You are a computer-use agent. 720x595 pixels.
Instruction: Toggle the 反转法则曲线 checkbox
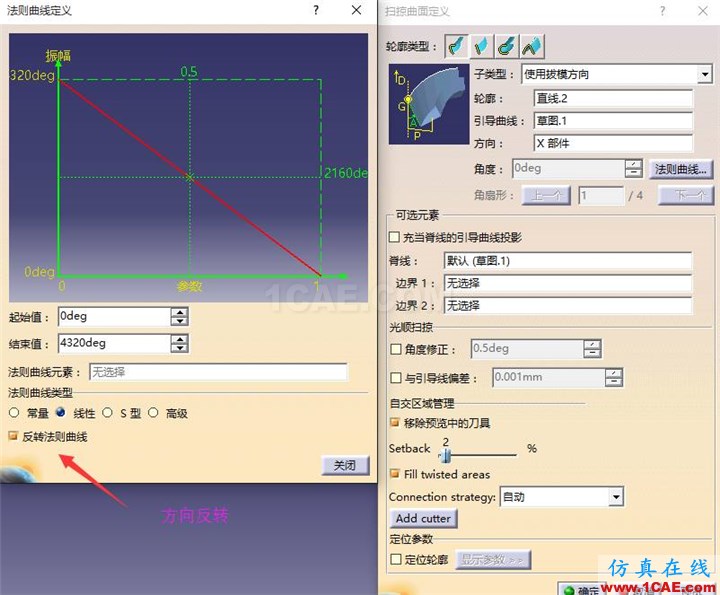[x=13, y=436]
